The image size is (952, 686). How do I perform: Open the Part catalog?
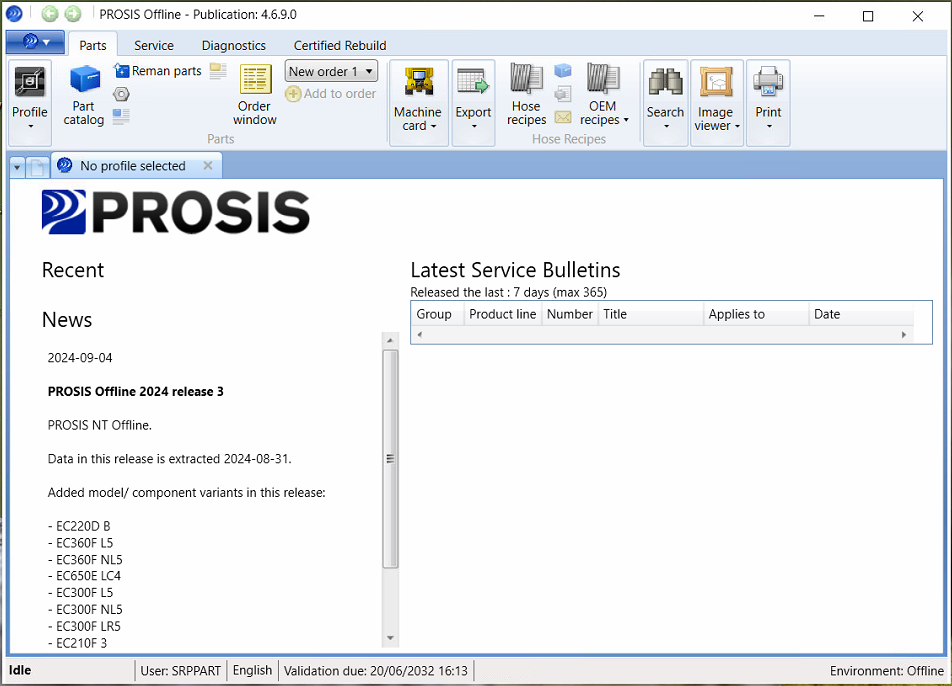pyautogui.click(x=84, y=95)
